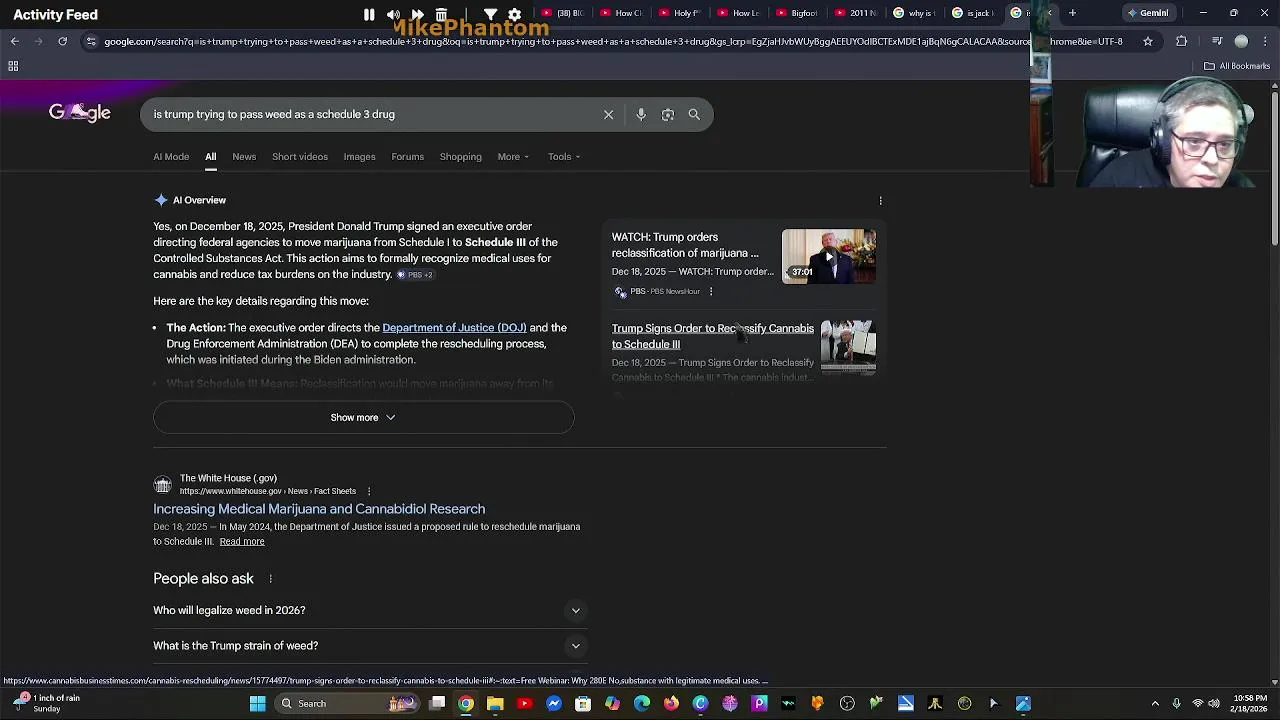
Task: Switch to the Bigfoot YouTube tab
Action: click(797, 13)
